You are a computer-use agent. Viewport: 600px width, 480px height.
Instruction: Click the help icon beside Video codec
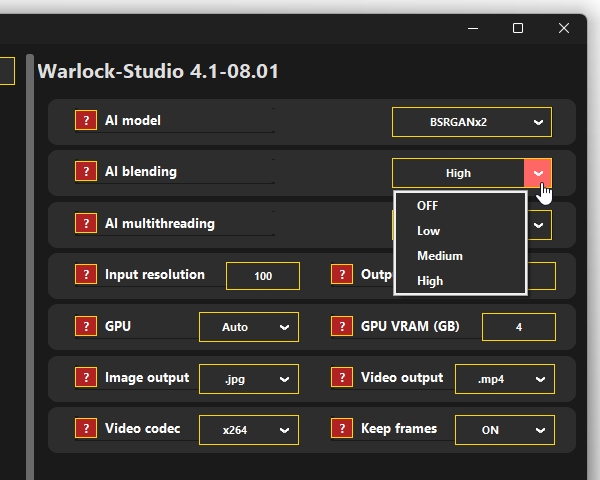pyautogui.click(x=86, y=430)
